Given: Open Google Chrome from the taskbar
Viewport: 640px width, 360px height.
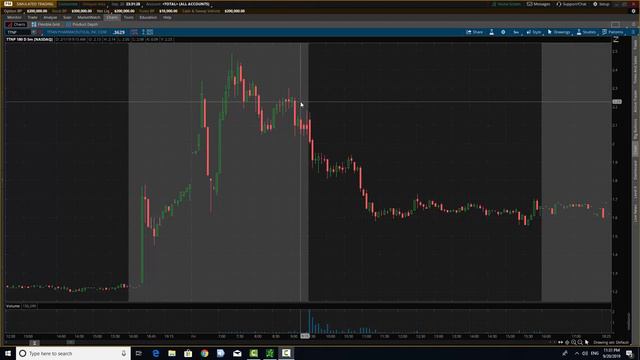Looking at the screenshot, I should (x=204, y=353).
